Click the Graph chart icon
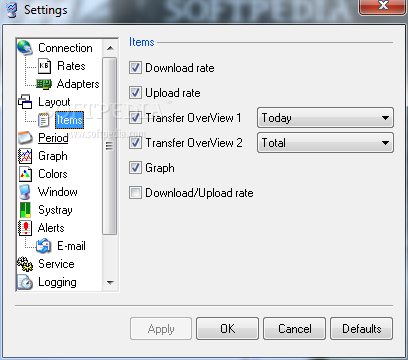This screenshot has height=360, width=408. point(25,156)
